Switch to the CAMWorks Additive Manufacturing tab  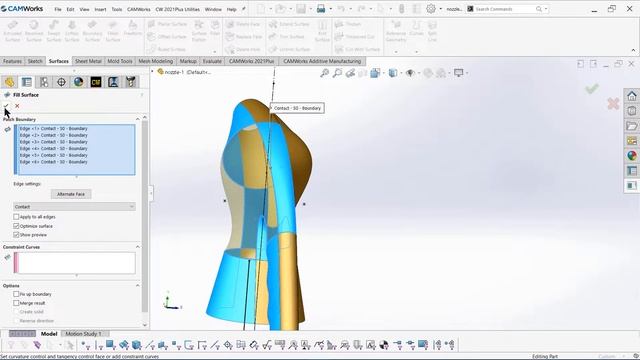322,61
